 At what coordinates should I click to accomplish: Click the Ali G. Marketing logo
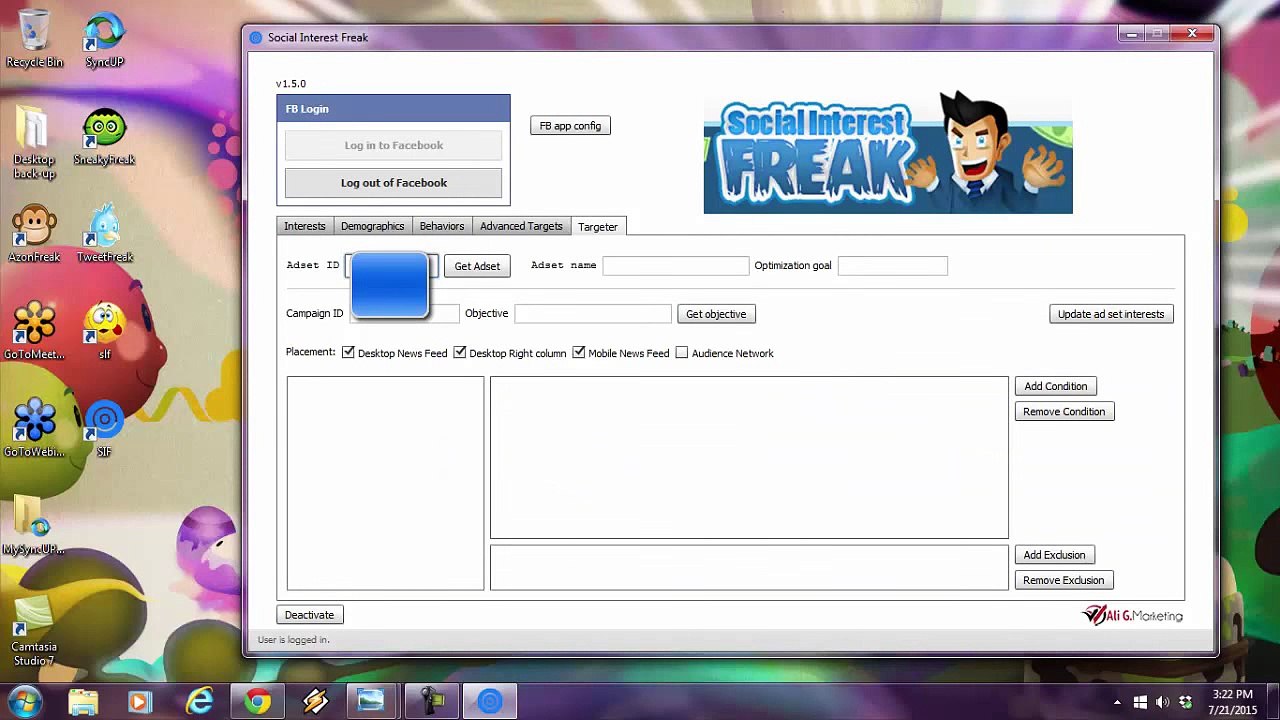pos(1132,615)
